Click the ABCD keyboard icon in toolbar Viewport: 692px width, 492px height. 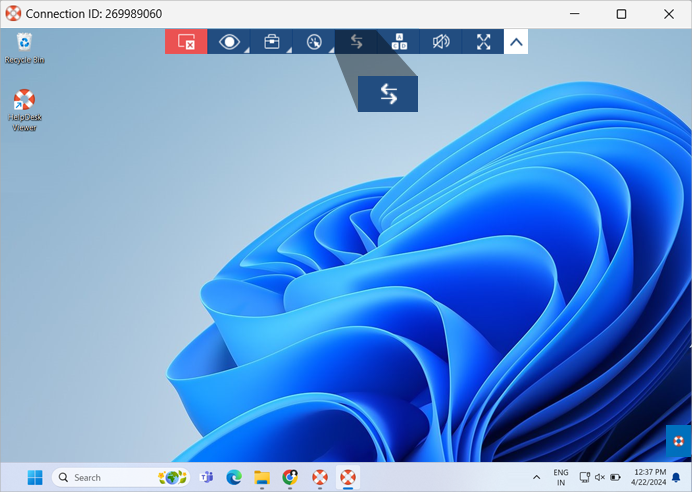(x=399, y=42)
